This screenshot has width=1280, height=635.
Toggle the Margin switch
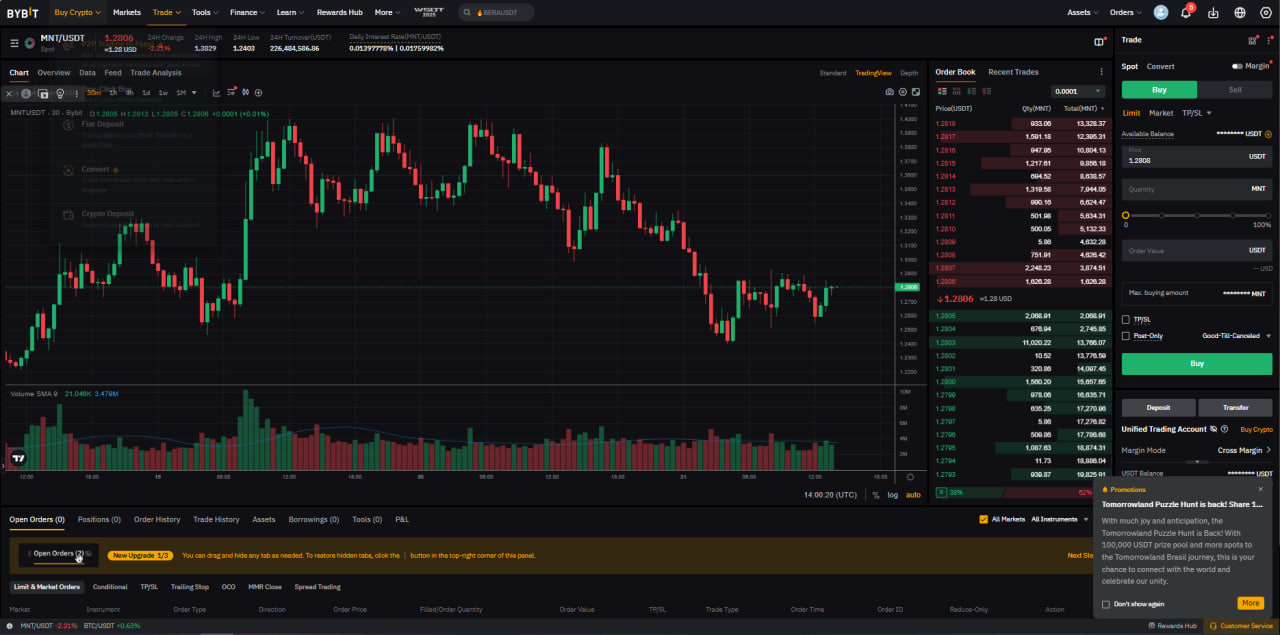point(1237,66)
